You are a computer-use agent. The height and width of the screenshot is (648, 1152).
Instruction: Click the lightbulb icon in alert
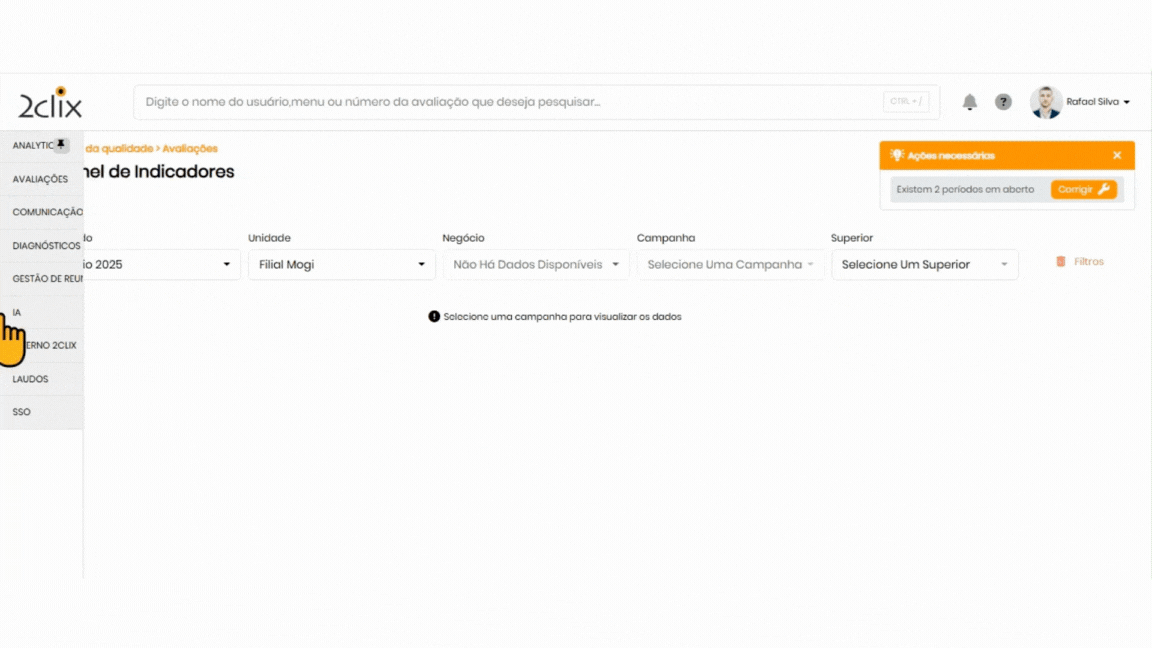click(897, 155)
